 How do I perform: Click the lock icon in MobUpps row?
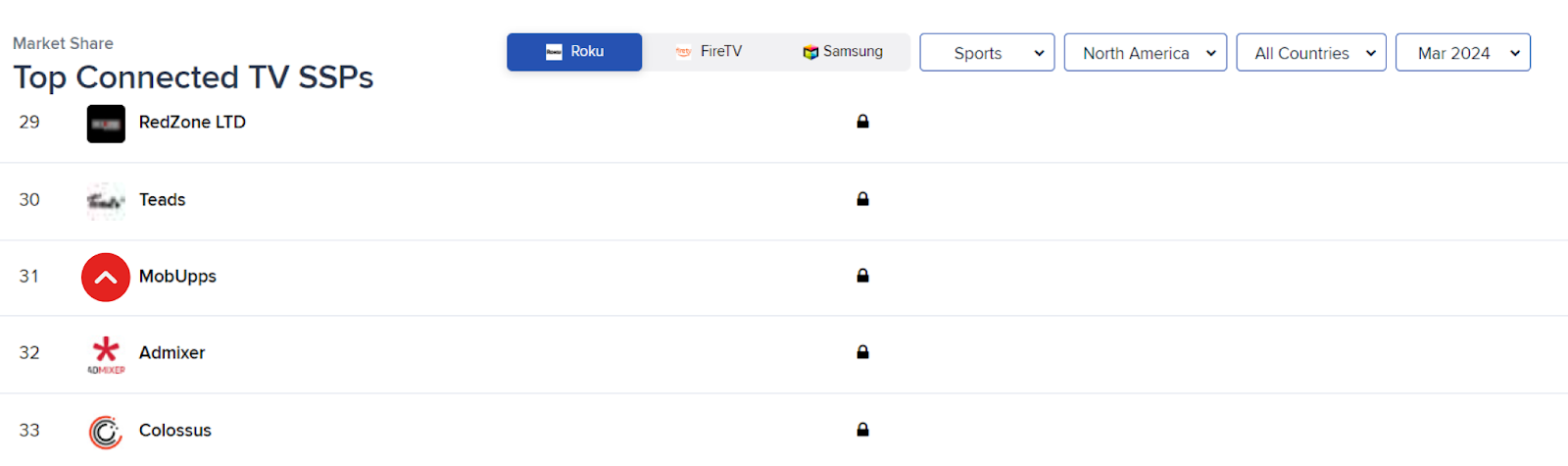click(x=862, y=276)
